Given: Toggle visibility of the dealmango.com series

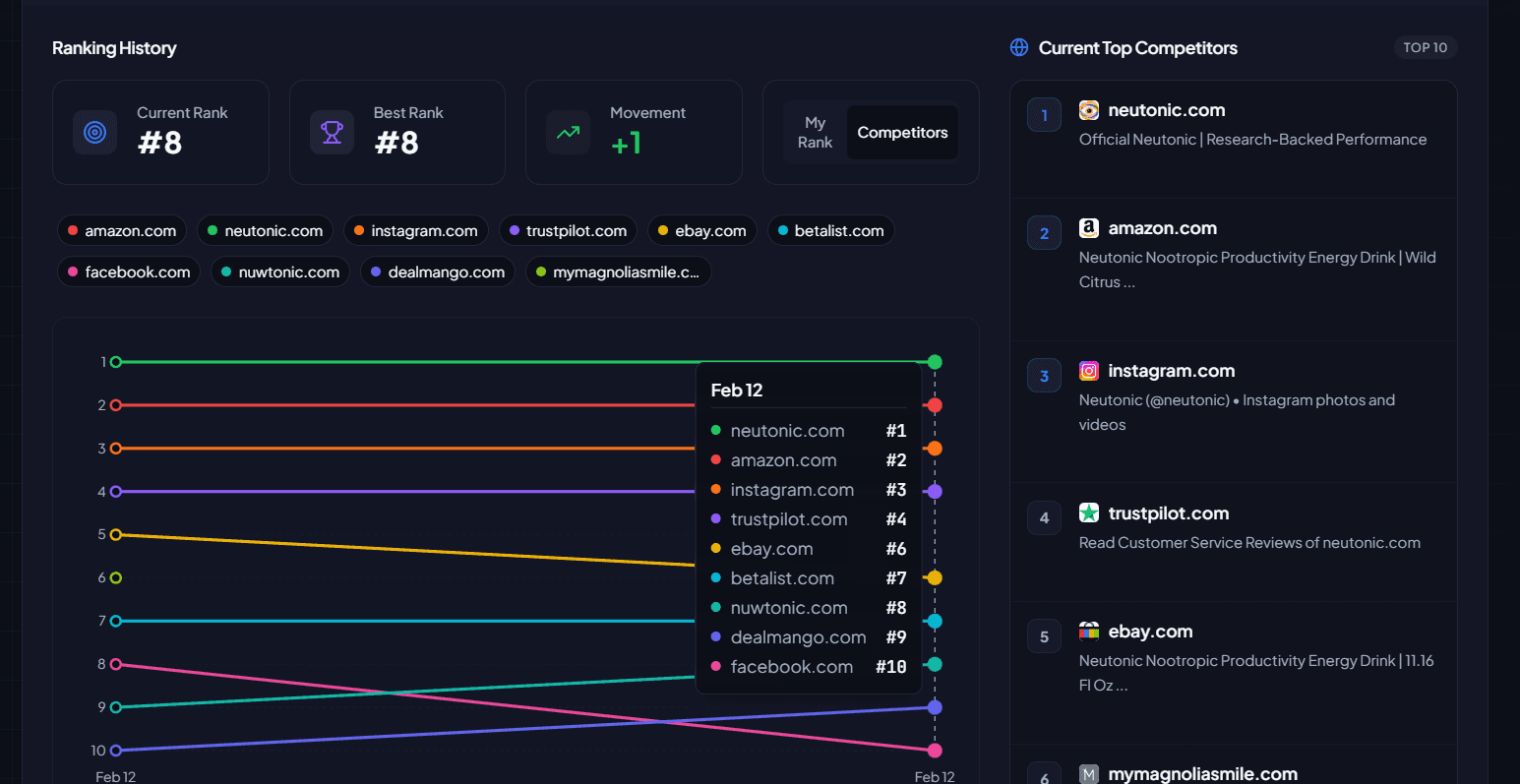Looking at the screenshot, I should pos(437,271).
